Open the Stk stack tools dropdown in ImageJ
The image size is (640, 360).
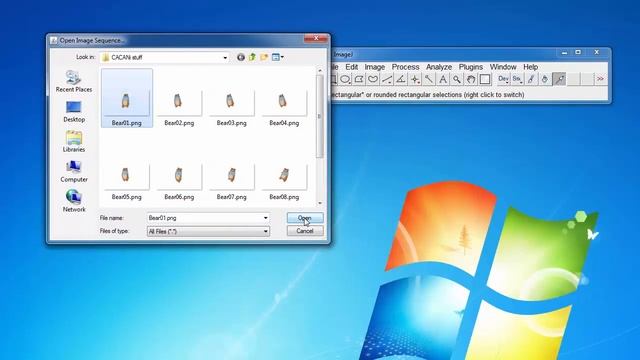click(517, 79)
